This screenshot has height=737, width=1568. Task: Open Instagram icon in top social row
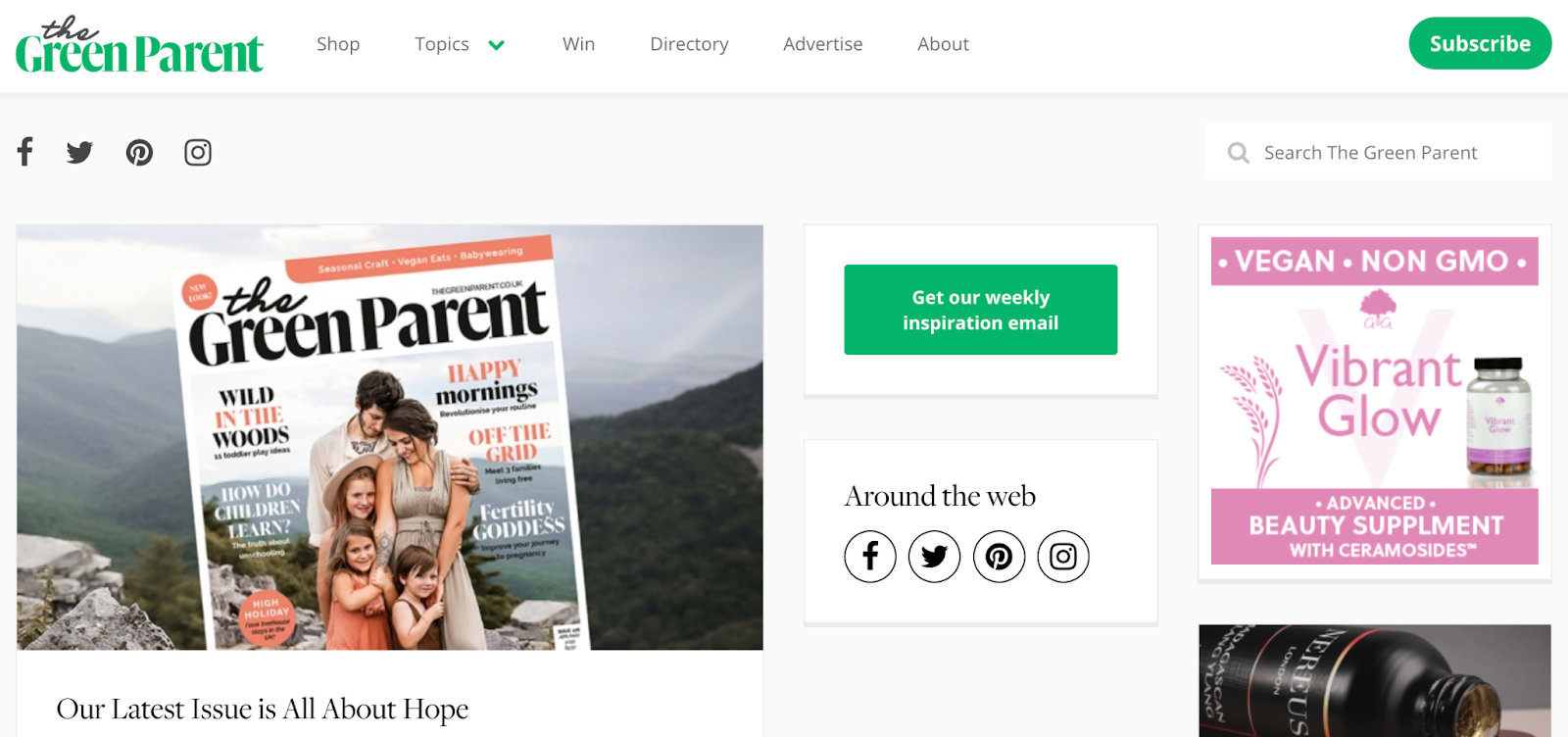pos(198,152)
